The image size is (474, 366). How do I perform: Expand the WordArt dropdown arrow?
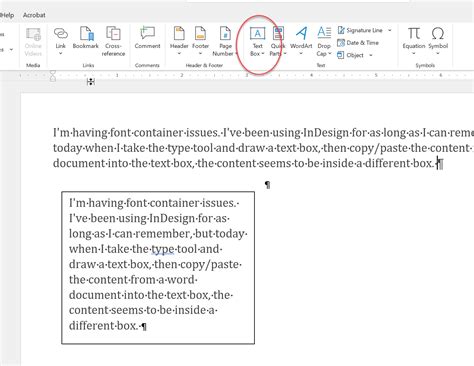pos(301,53)
